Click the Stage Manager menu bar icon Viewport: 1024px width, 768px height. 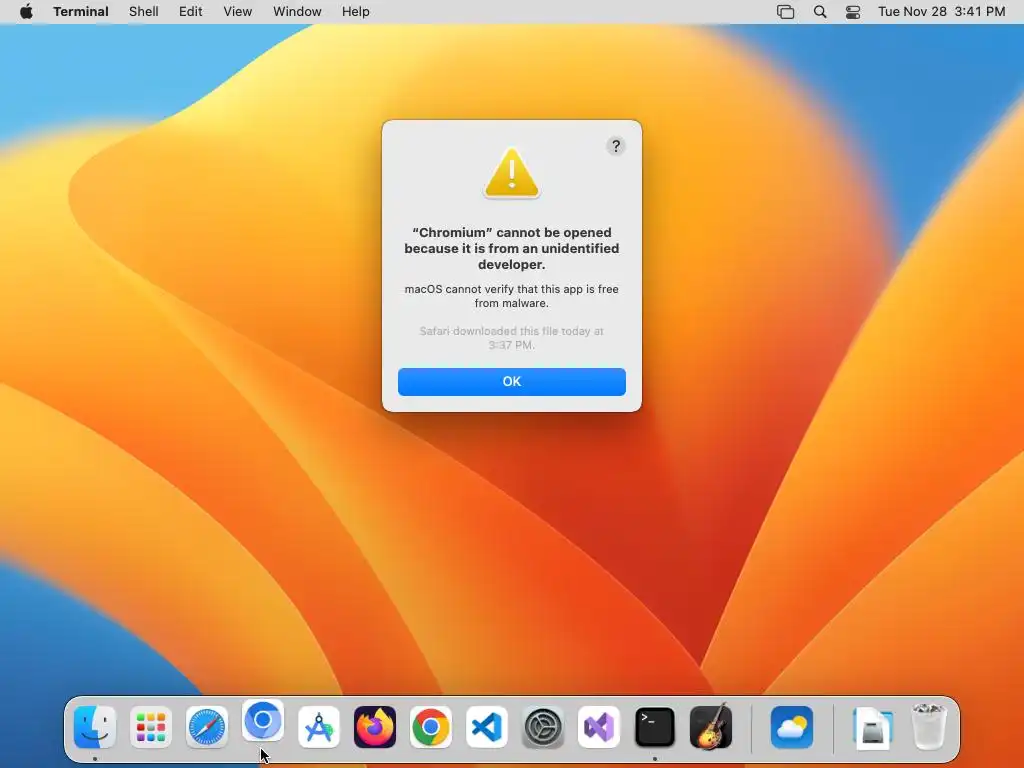pos(786,12)
